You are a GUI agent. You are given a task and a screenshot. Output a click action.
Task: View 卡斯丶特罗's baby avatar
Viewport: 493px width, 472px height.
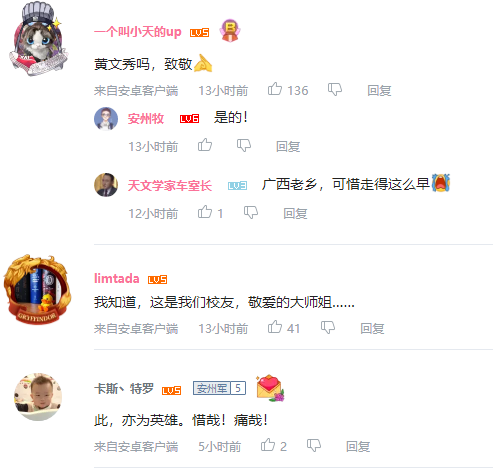(38, 397)
